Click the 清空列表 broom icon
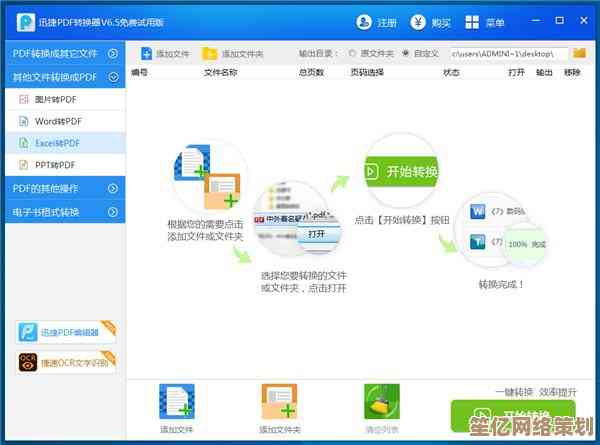600x445 pixels. tap(381, 402)
